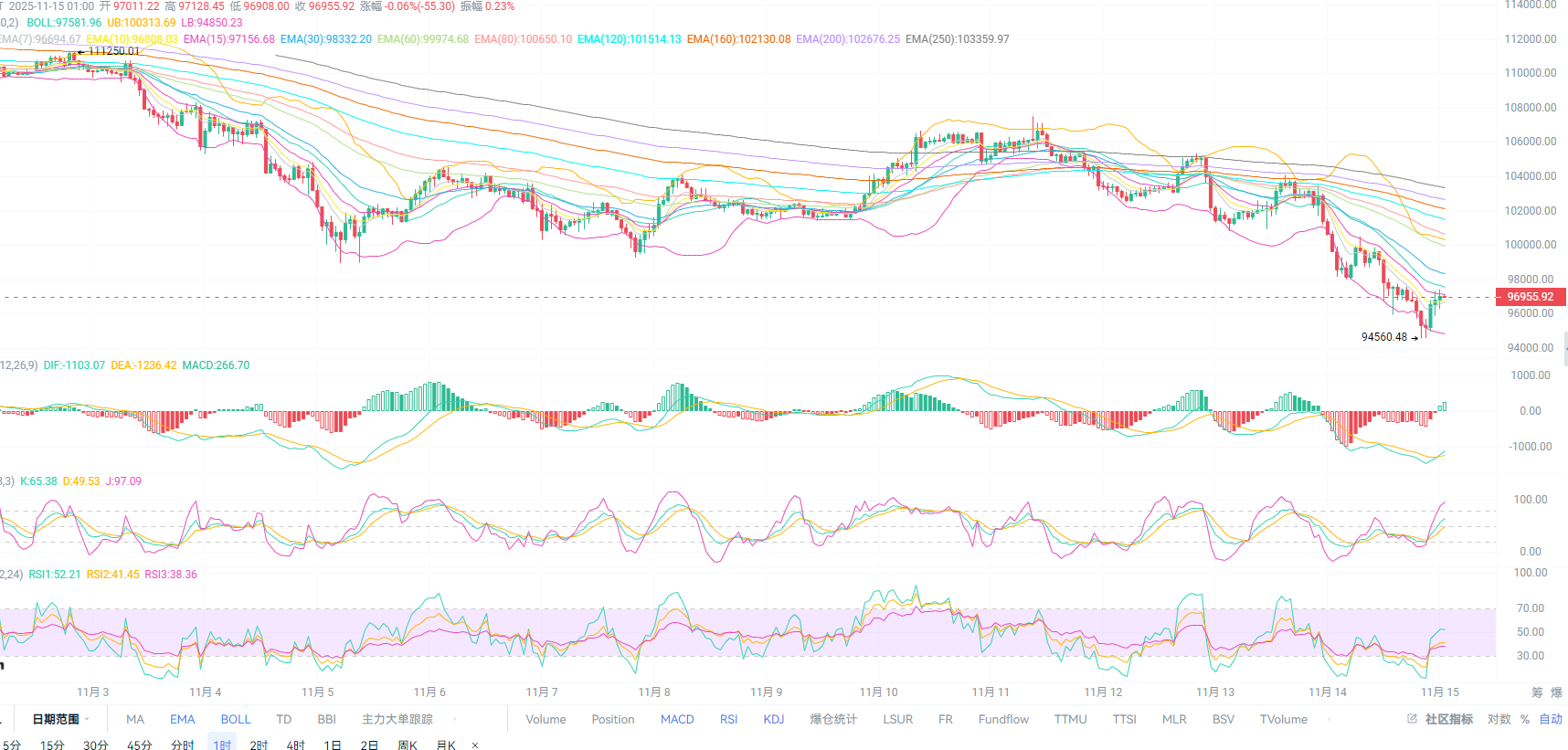Image resolution: width=1568 pixels, height=750 pixels.
Task: Click the 自动 auto-scale button
Action: [x=1551, y=719]
